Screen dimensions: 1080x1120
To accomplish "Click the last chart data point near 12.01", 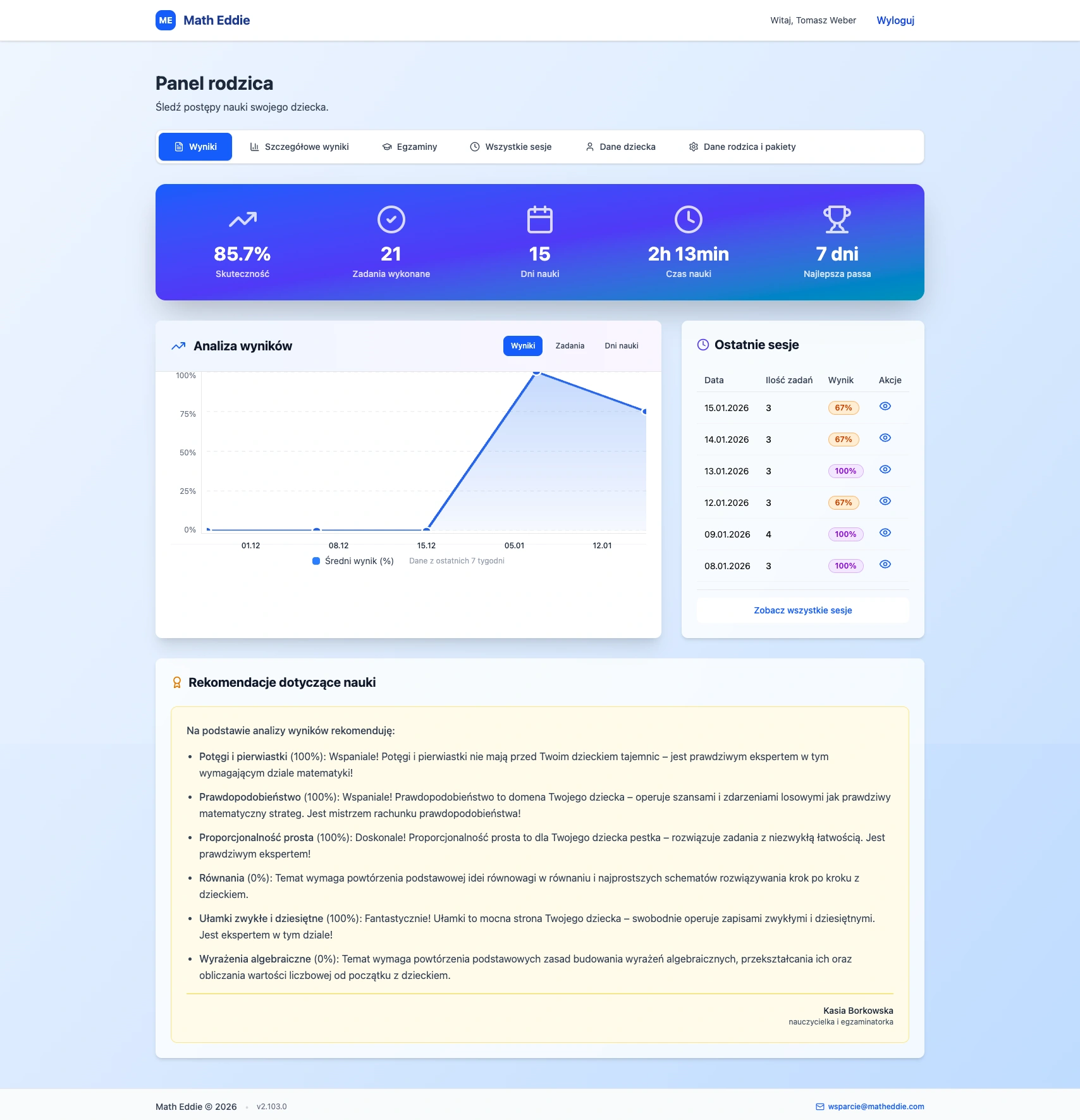I will tap(644, 412).
